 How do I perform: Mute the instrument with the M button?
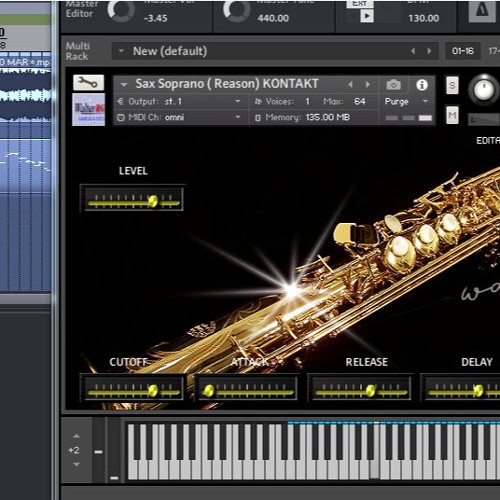452,115
